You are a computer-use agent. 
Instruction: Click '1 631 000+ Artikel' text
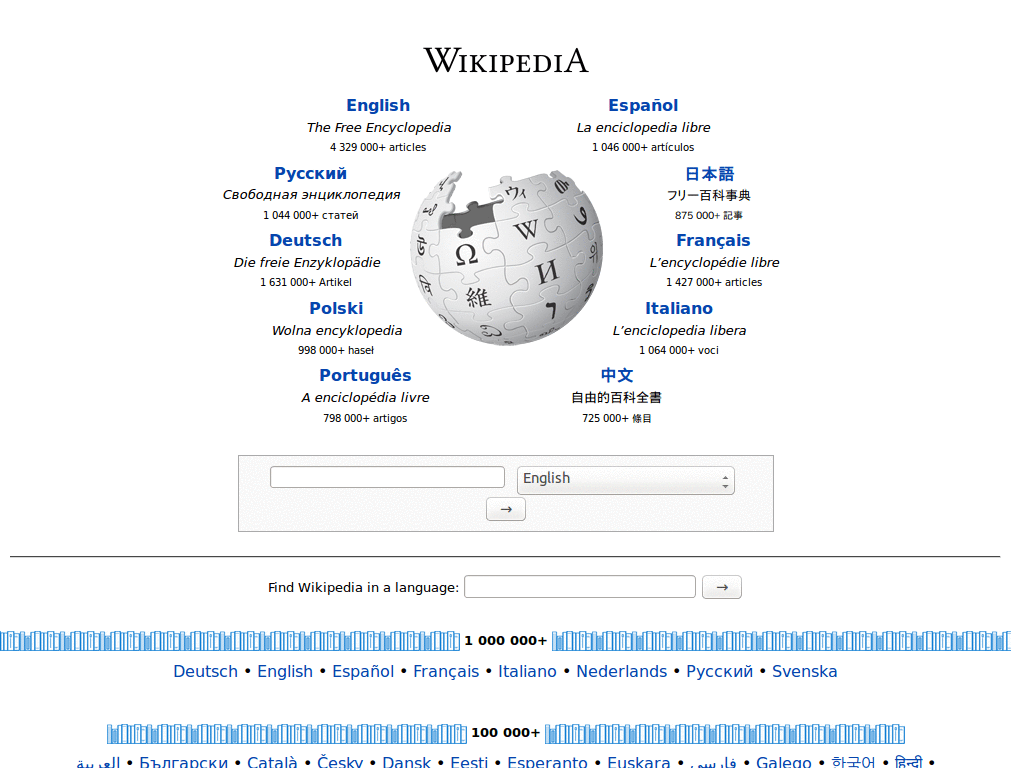click(x=306, y=282)
